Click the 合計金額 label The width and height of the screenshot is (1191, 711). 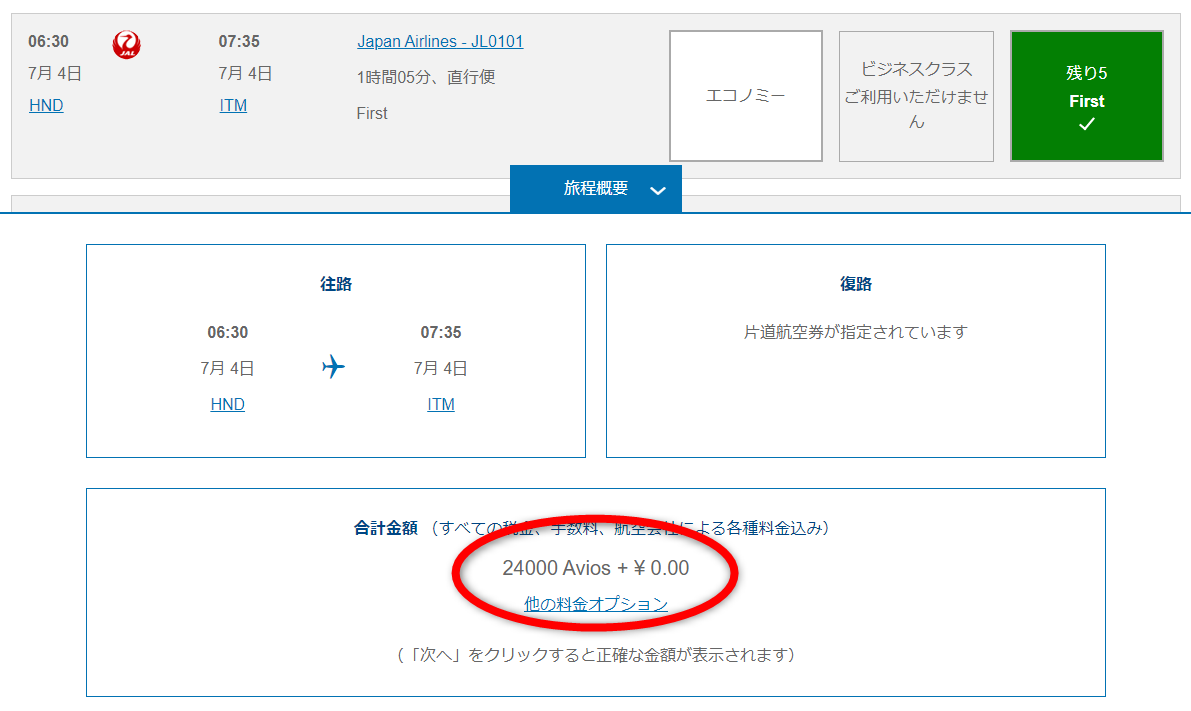pos(386,528)
